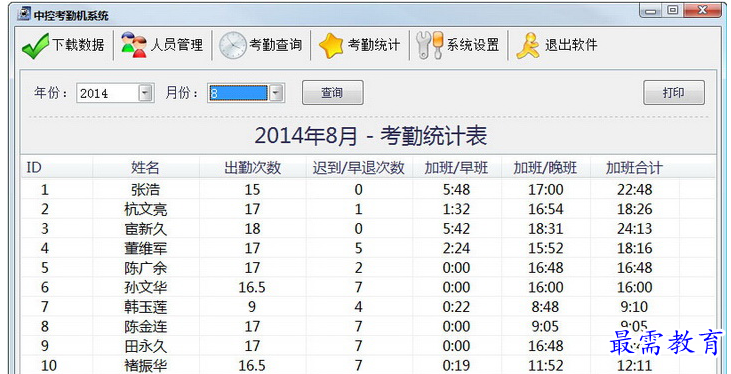Click the early shift value 0:22
This screenshot has width=731, height=374.
(456, 307)
